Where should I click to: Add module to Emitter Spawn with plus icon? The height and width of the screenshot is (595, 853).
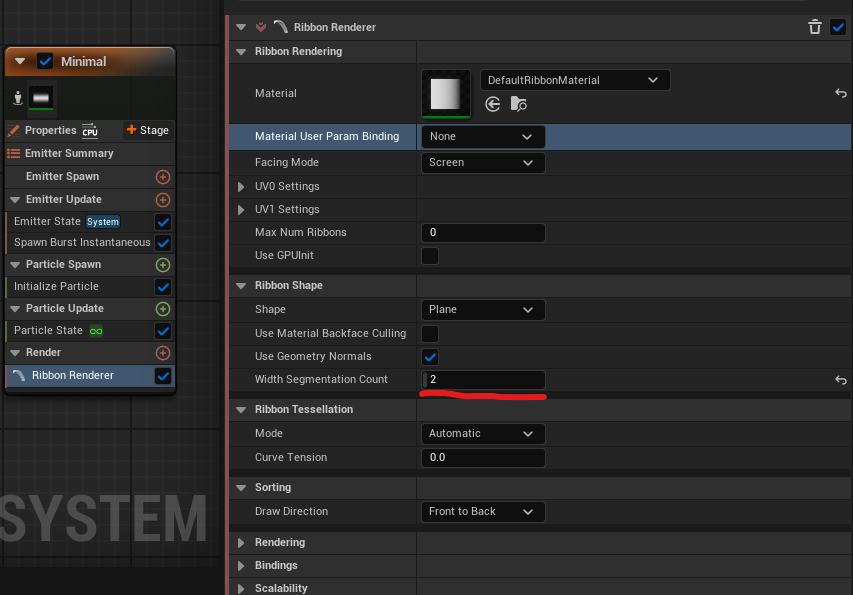(x=163, y=177)
